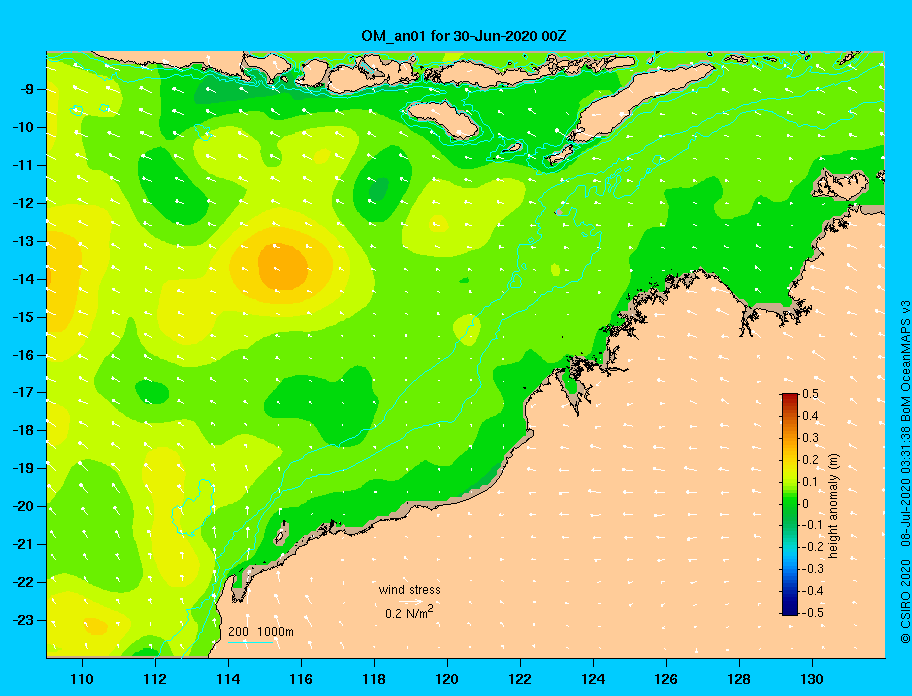The image size is (912, 696).
Task: Click the CSIRO 2020 copyright text
Action: tap(905, 601)
